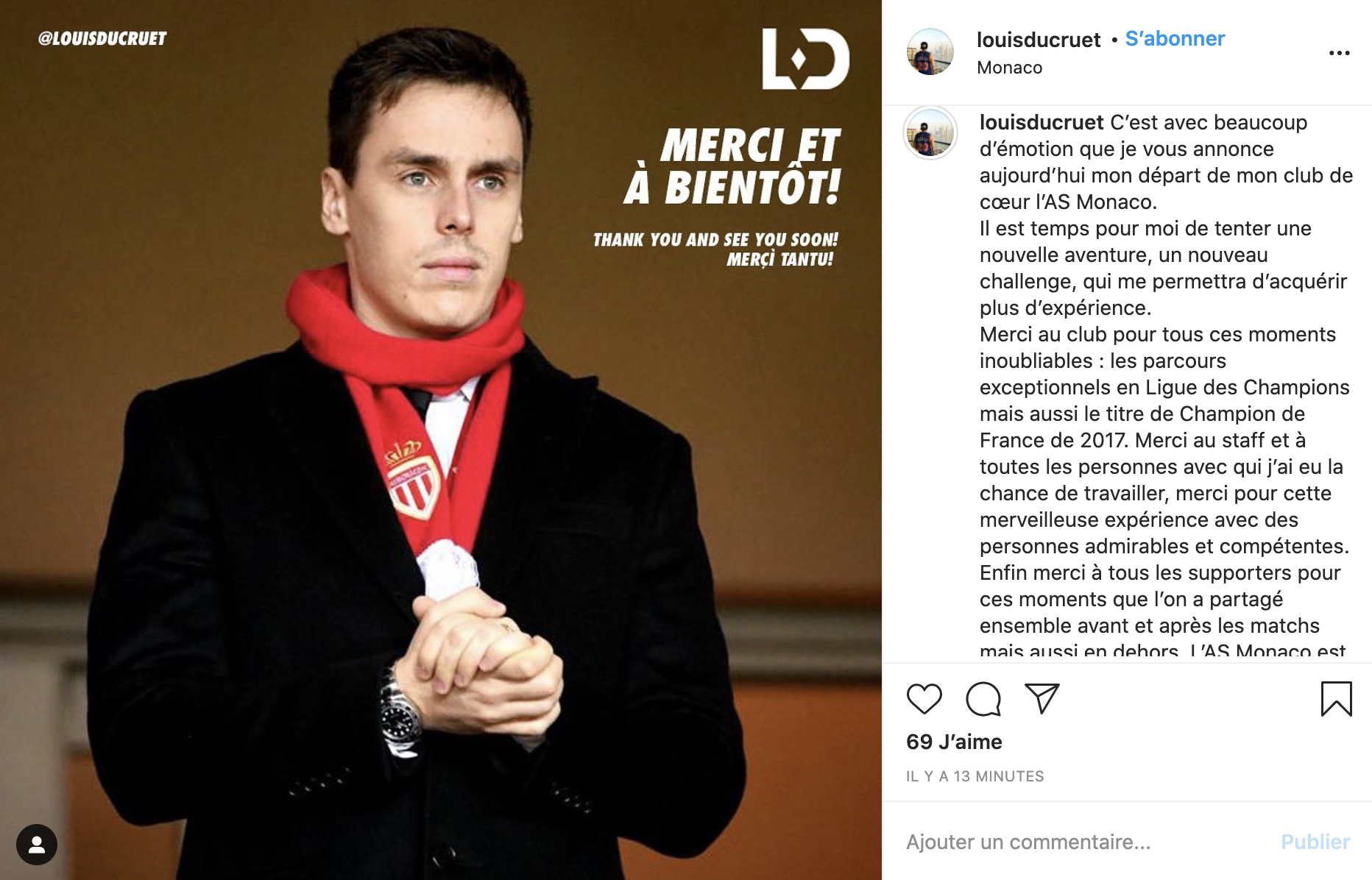Click the LD logo on the photo
The image size is (1372, 880).
coord(805,59)
